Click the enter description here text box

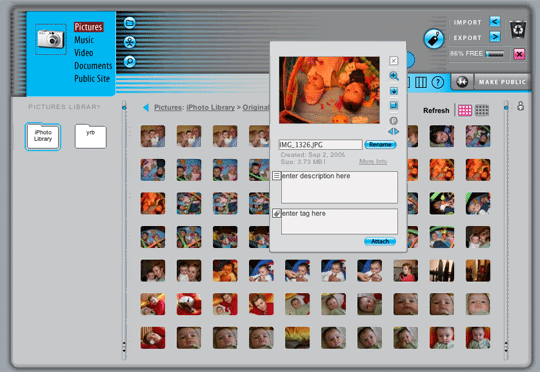(x=339, y=187)
